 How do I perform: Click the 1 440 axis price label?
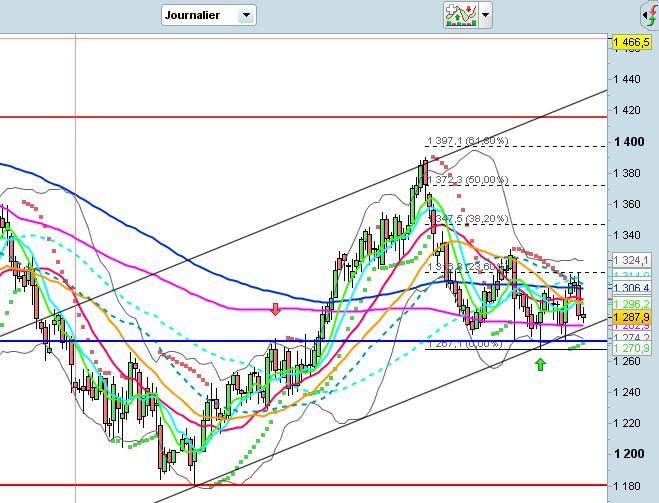[x=629, y=79]
